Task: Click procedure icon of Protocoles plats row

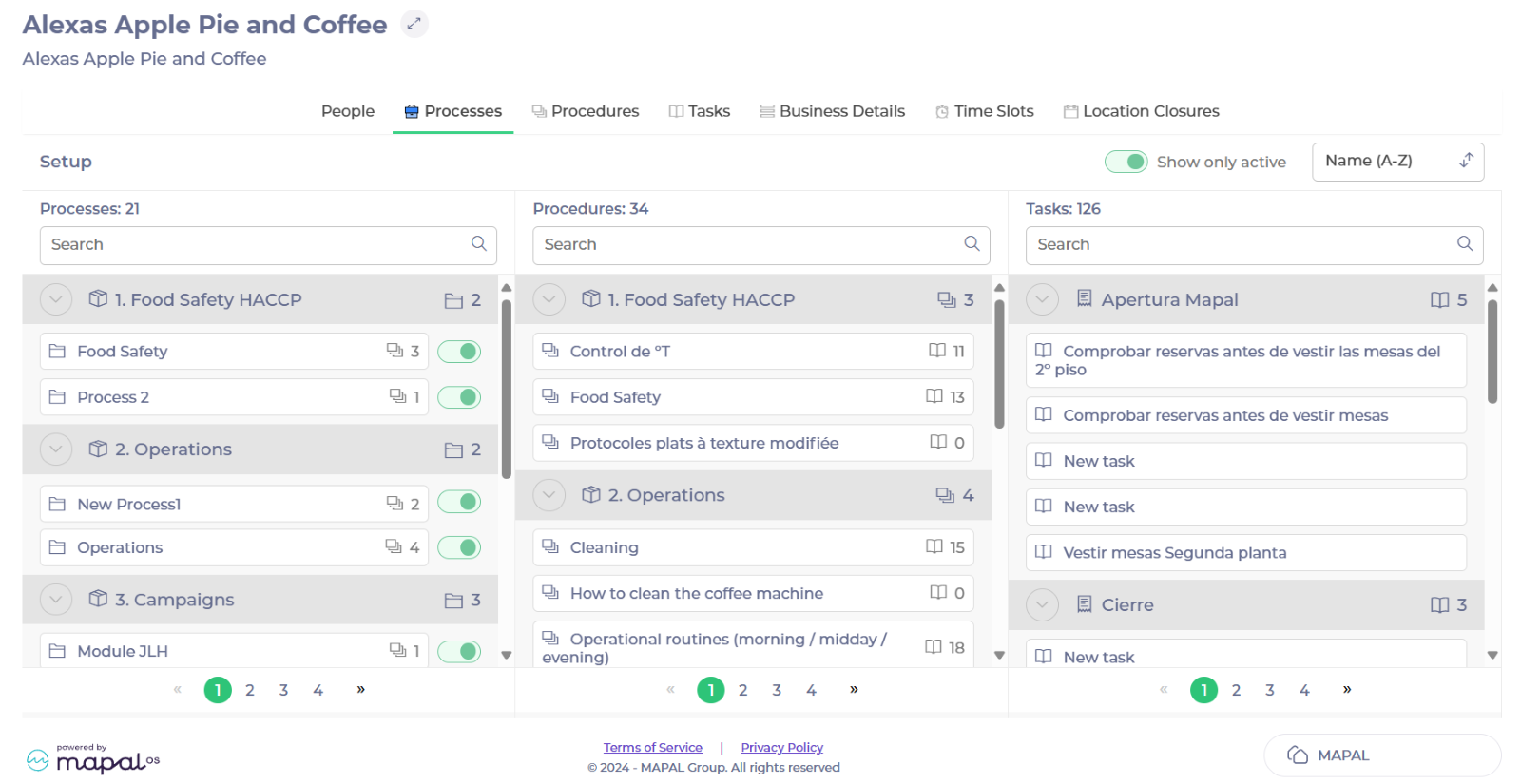Action: click(x=550, y=442)
